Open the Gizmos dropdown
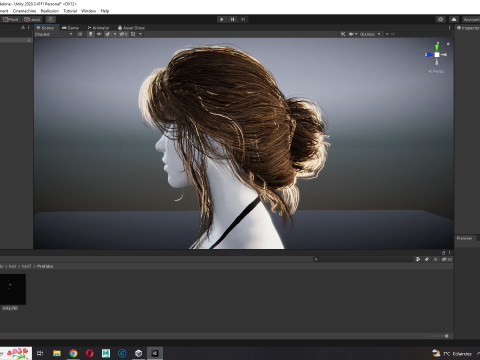The height and width of the screenshot is (360, 480). tap(370, 34)
